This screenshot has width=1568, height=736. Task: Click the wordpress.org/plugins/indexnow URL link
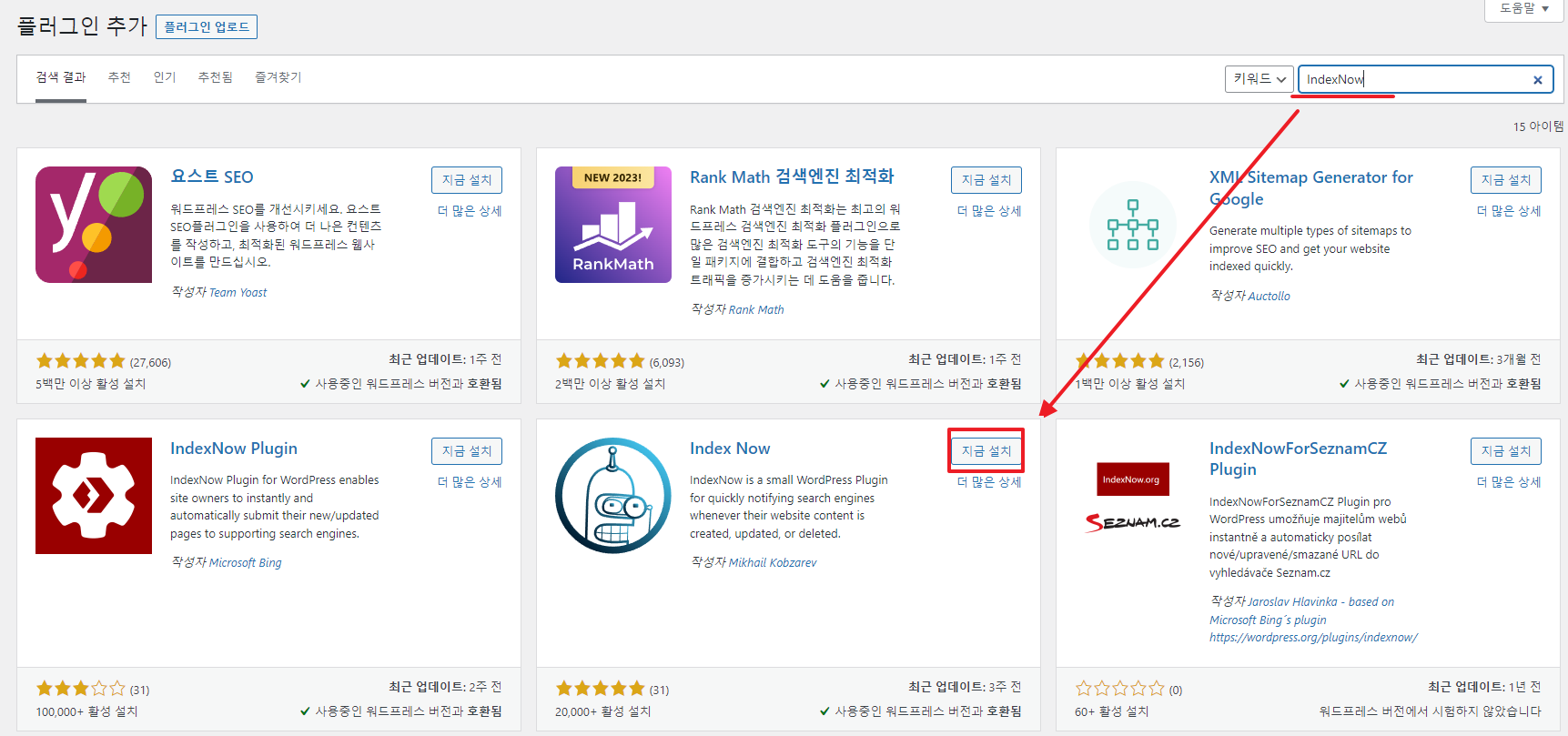(x=1313, y=638)
